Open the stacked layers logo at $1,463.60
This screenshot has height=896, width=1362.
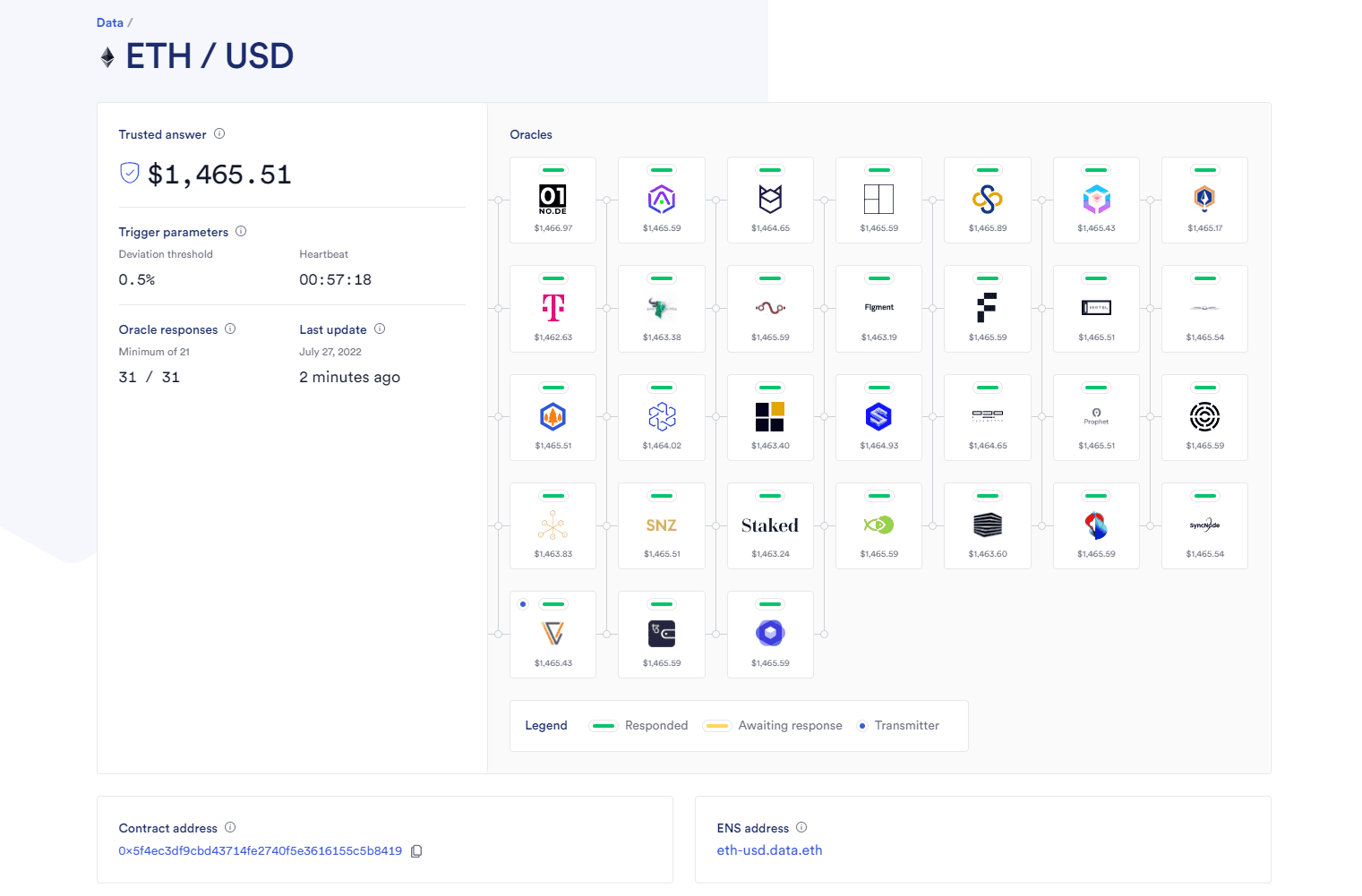pyautogui.click(x=988, y=525)
